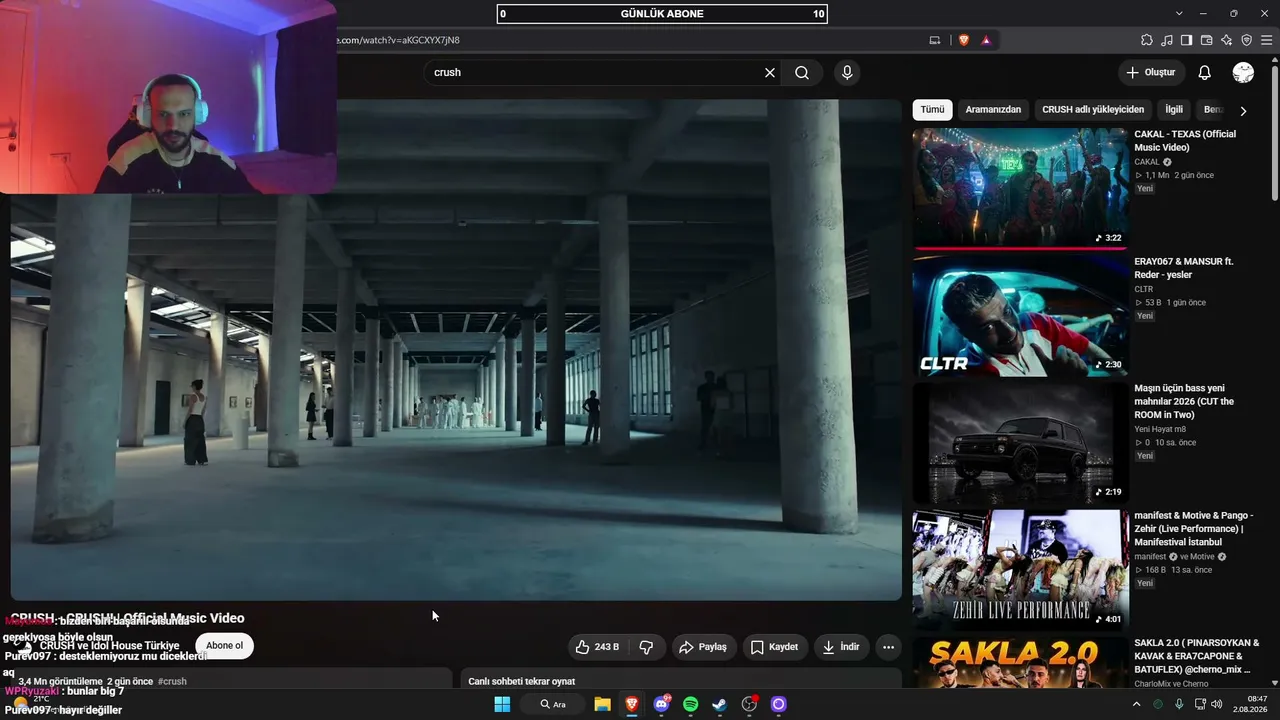
Task: Open the CLTR channel name link
Action: pos(1143,289)
